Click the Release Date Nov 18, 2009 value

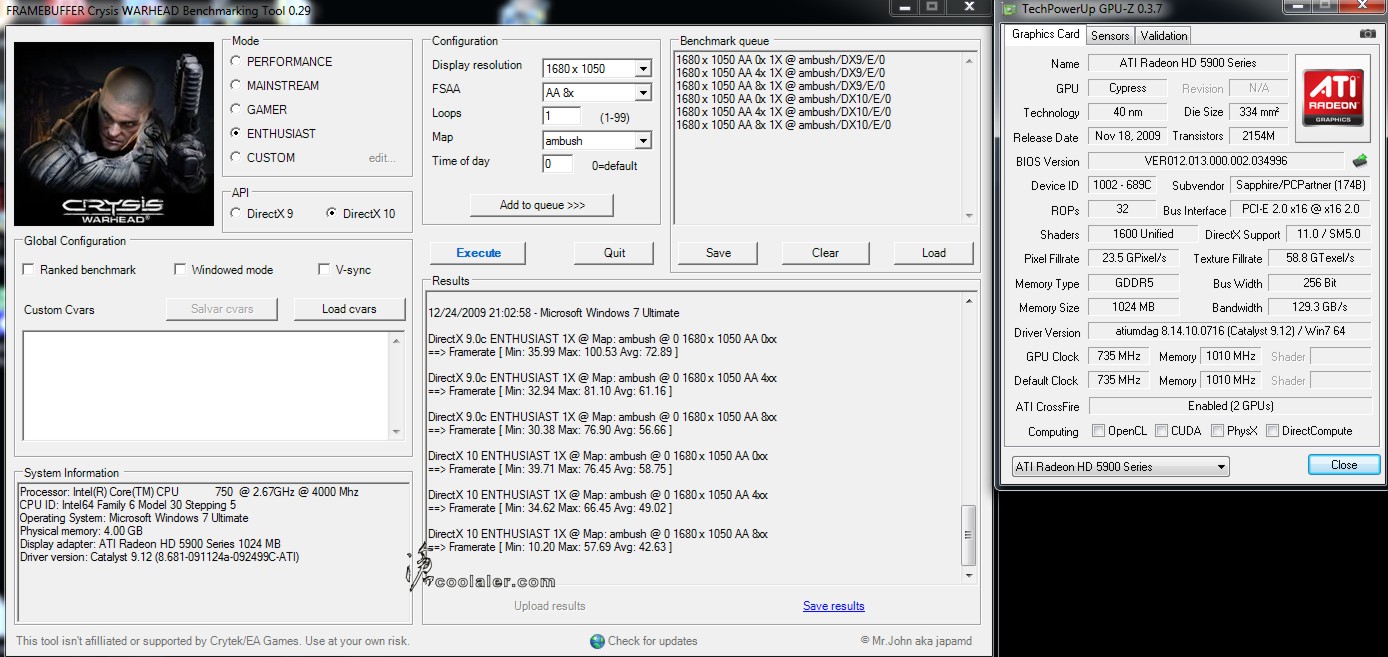(x=1128, y=137)
